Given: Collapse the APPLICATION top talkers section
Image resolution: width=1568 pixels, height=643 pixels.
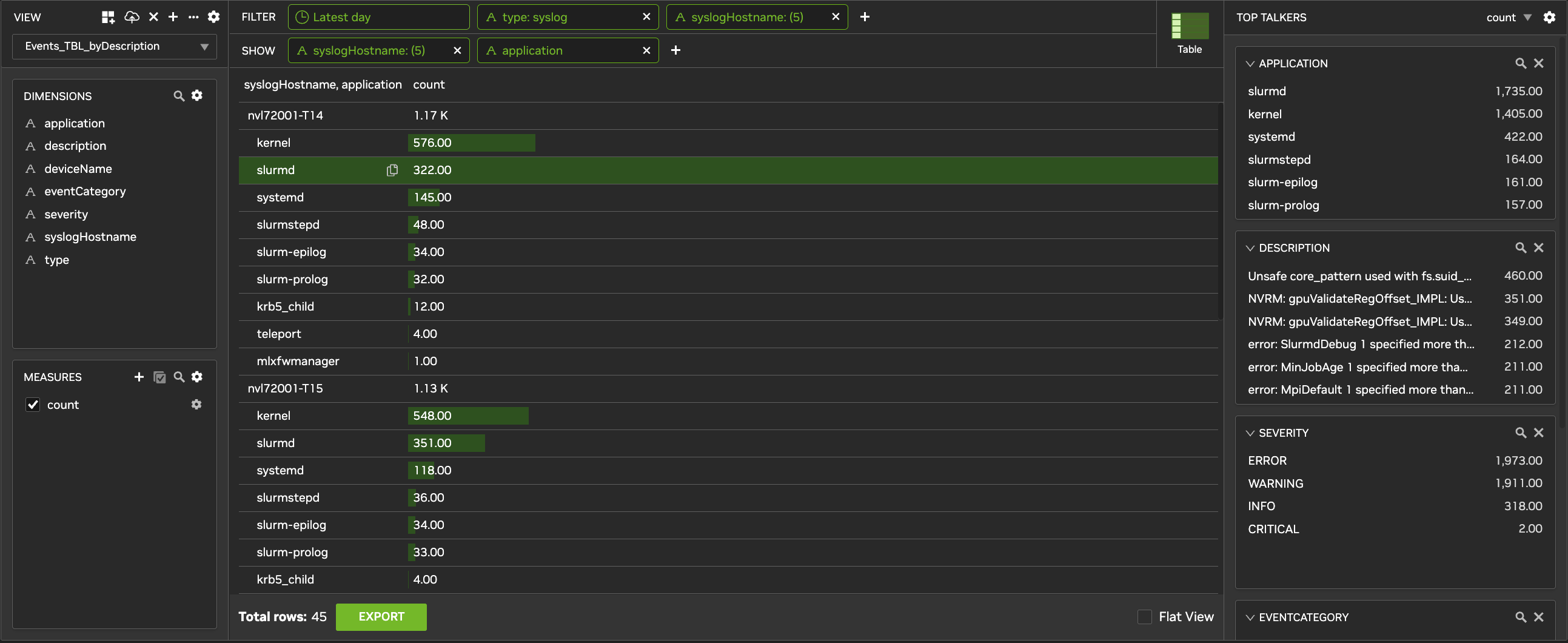Looking at the screenshot, I should [1250, 64].
